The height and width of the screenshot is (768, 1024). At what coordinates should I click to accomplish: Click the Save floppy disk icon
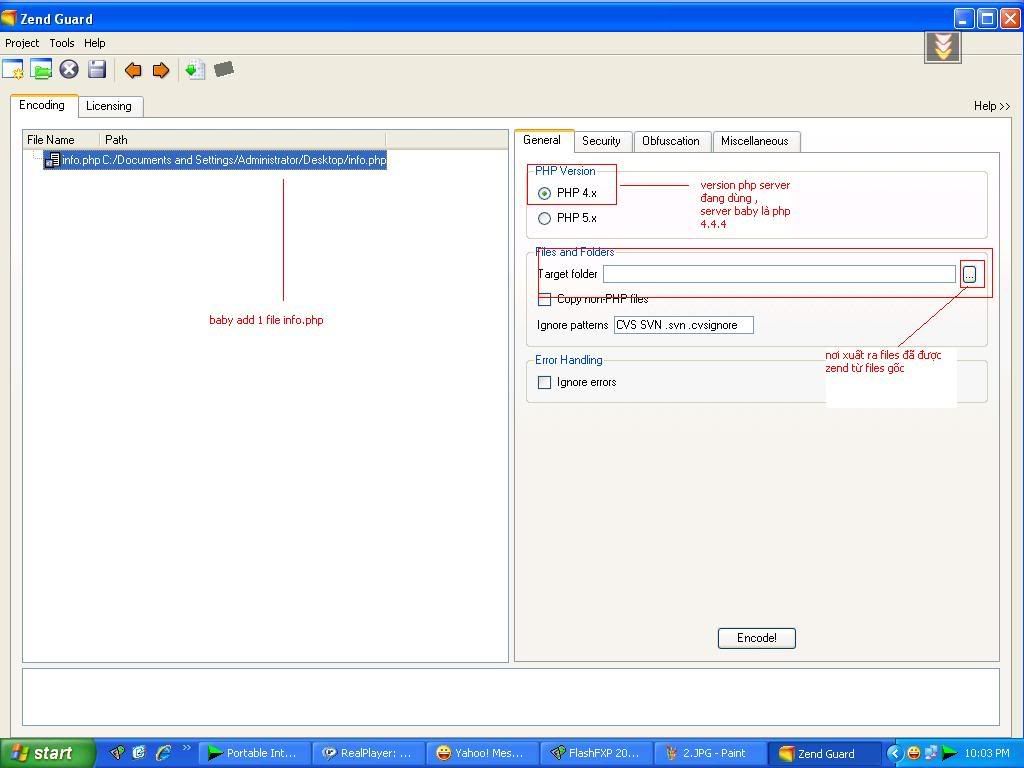(x=97, y=69)
